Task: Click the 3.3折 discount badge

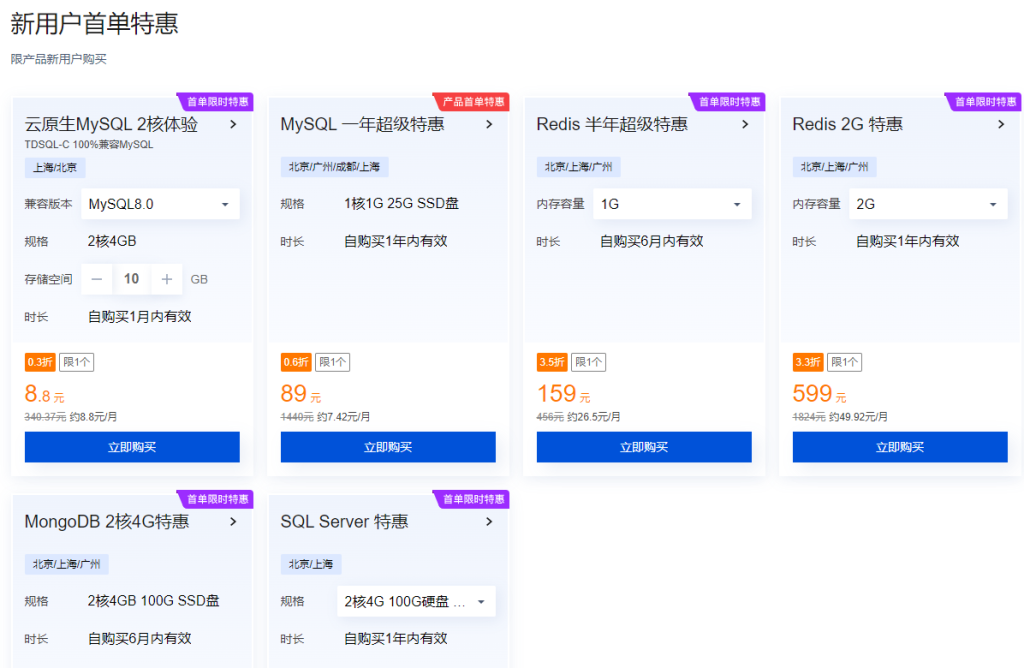Action: pos(808,362)
